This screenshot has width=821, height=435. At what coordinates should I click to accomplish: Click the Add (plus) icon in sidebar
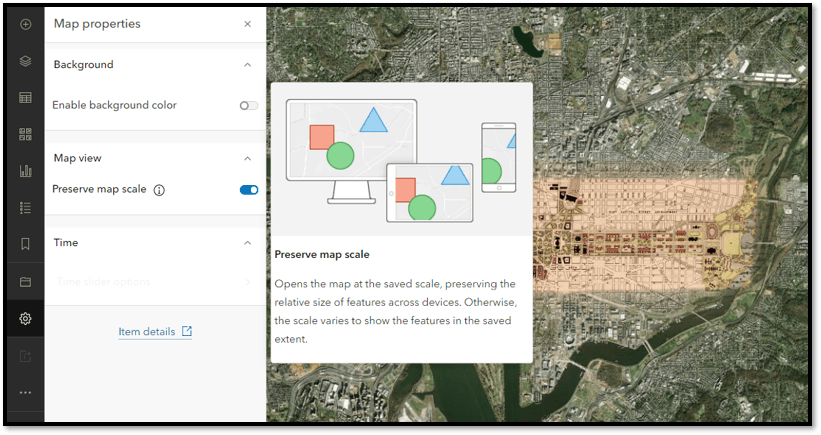[x=25, y=24]
